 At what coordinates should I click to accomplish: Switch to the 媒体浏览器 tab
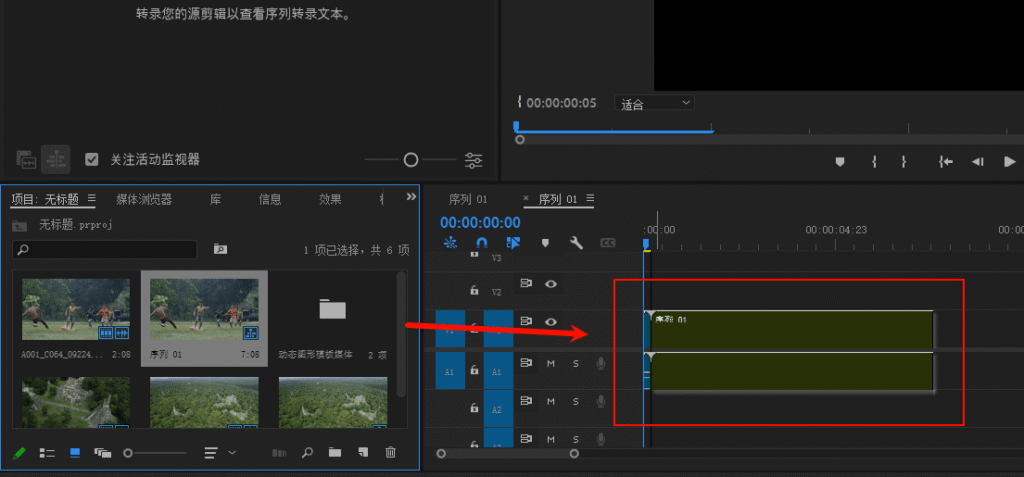point(144,199)
